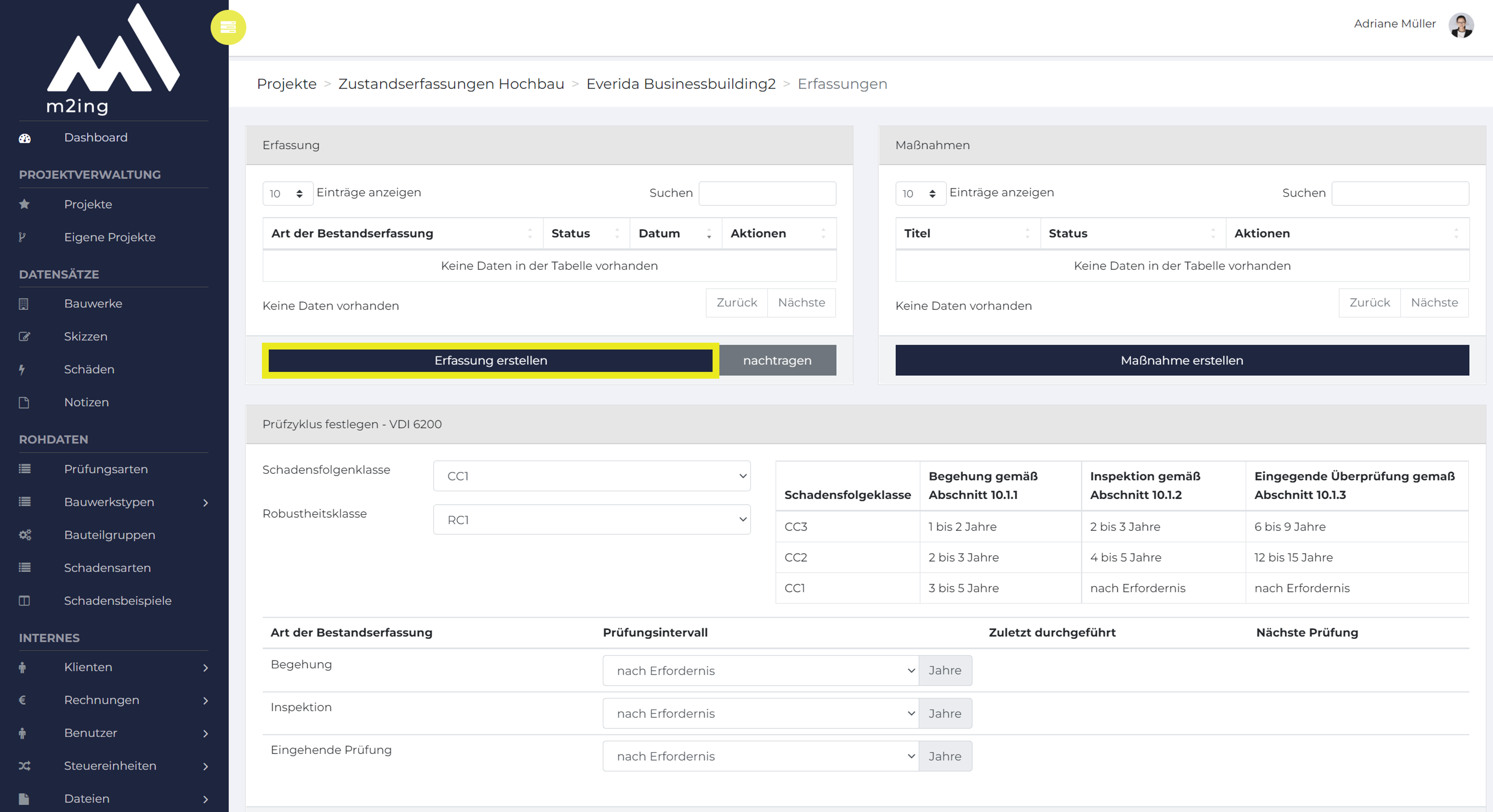Click Nächste in the Erfassung pagination
This screenshot has height=812, width=1493.
pos(801,303)
